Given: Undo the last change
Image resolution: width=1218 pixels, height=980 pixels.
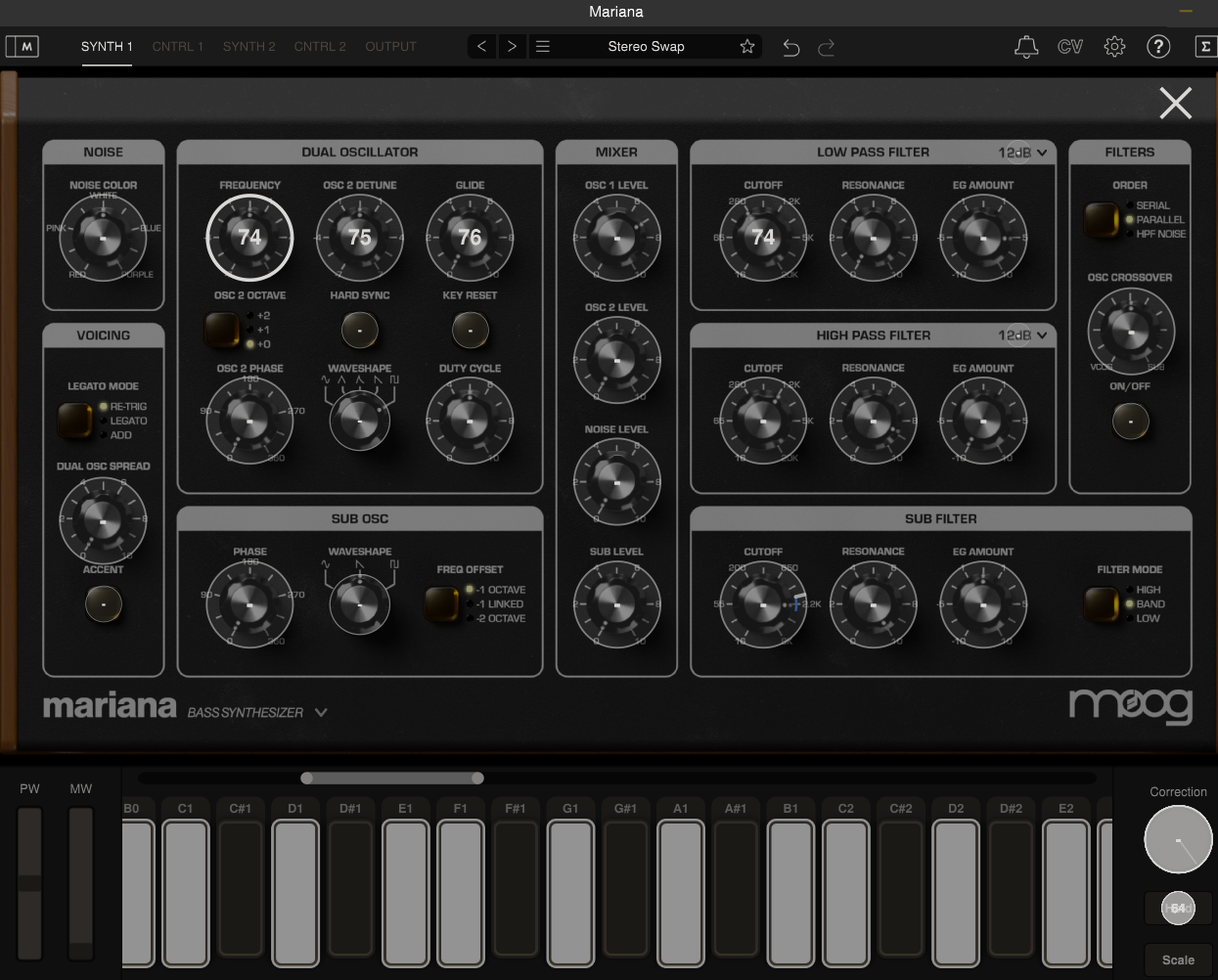Looking at the screenshot, I should point(791,47).
